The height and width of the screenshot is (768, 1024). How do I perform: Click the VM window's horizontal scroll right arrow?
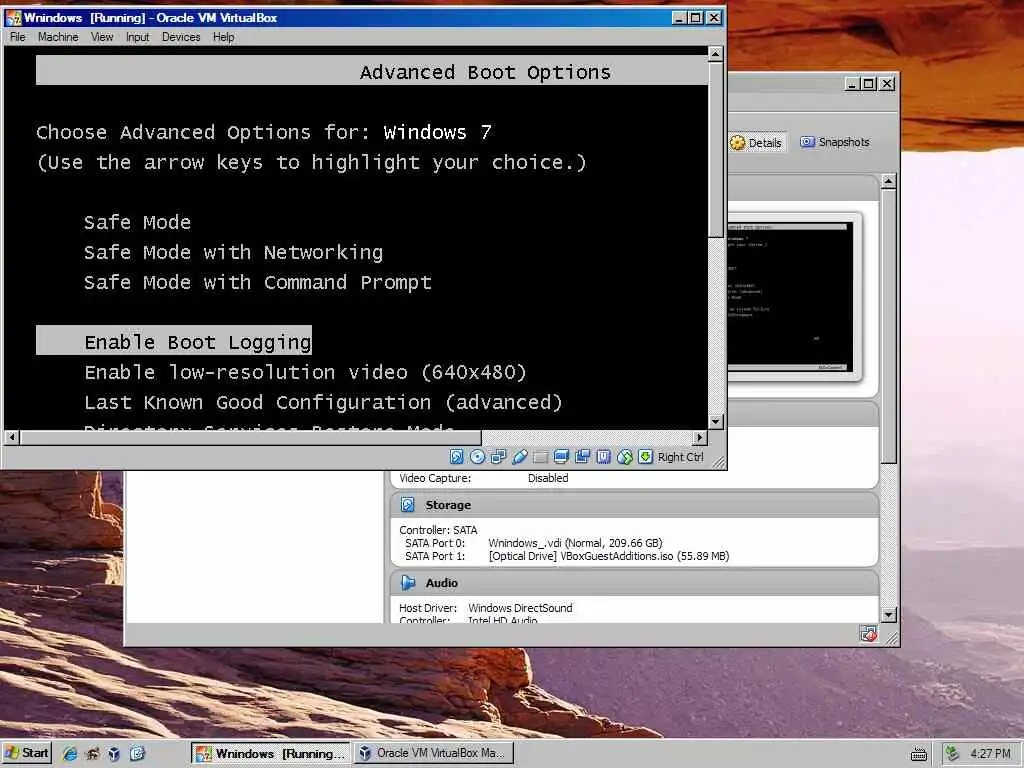[x=700, y=438]
